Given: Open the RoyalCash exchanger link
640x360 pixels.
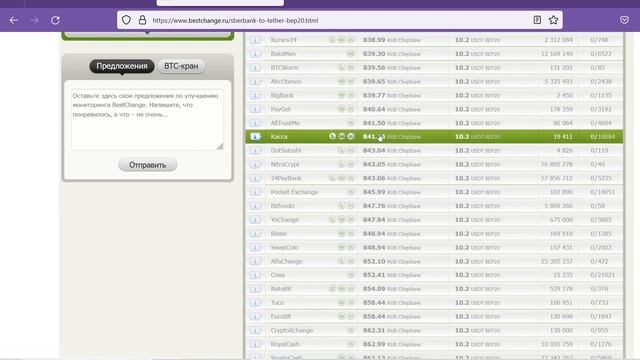Looking at the screenshot, I should click(x=285, y=344).
